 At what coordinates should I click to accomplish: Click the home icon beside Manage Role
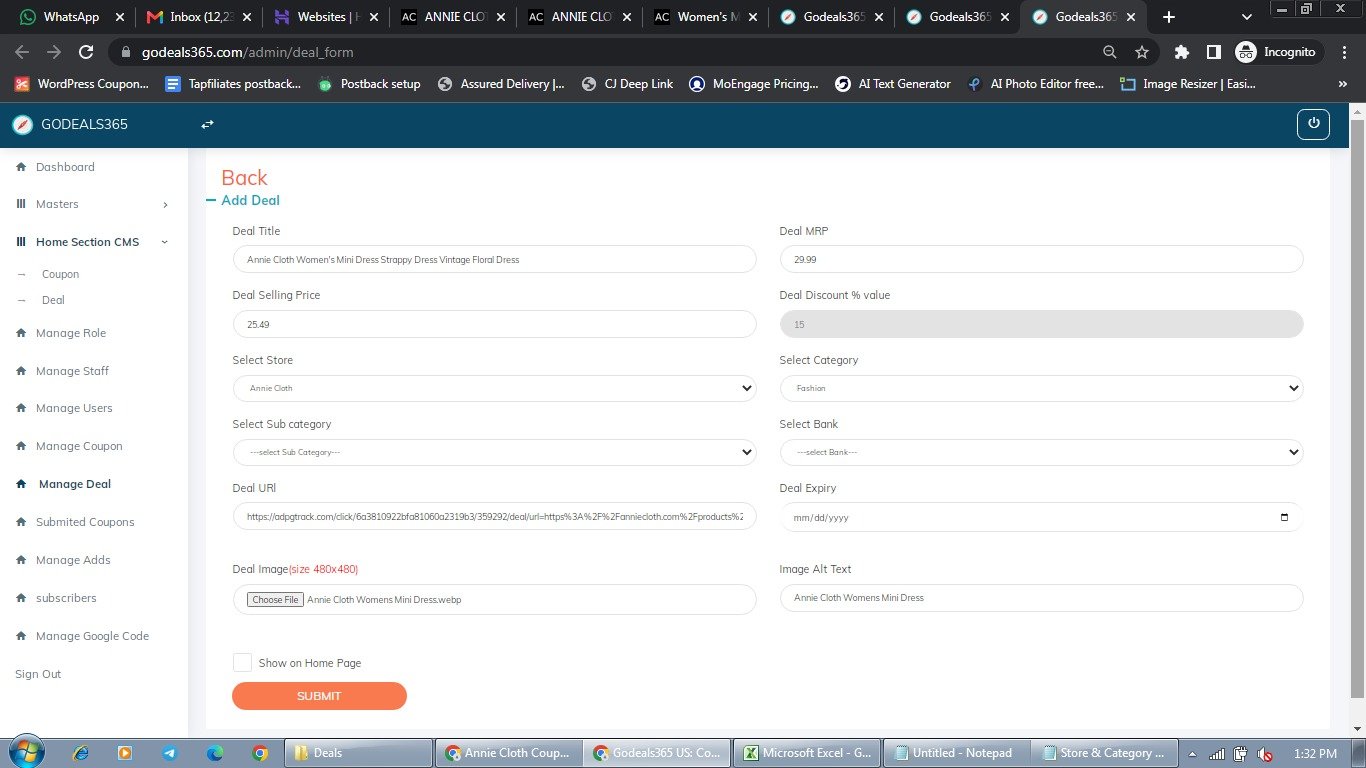21,333
